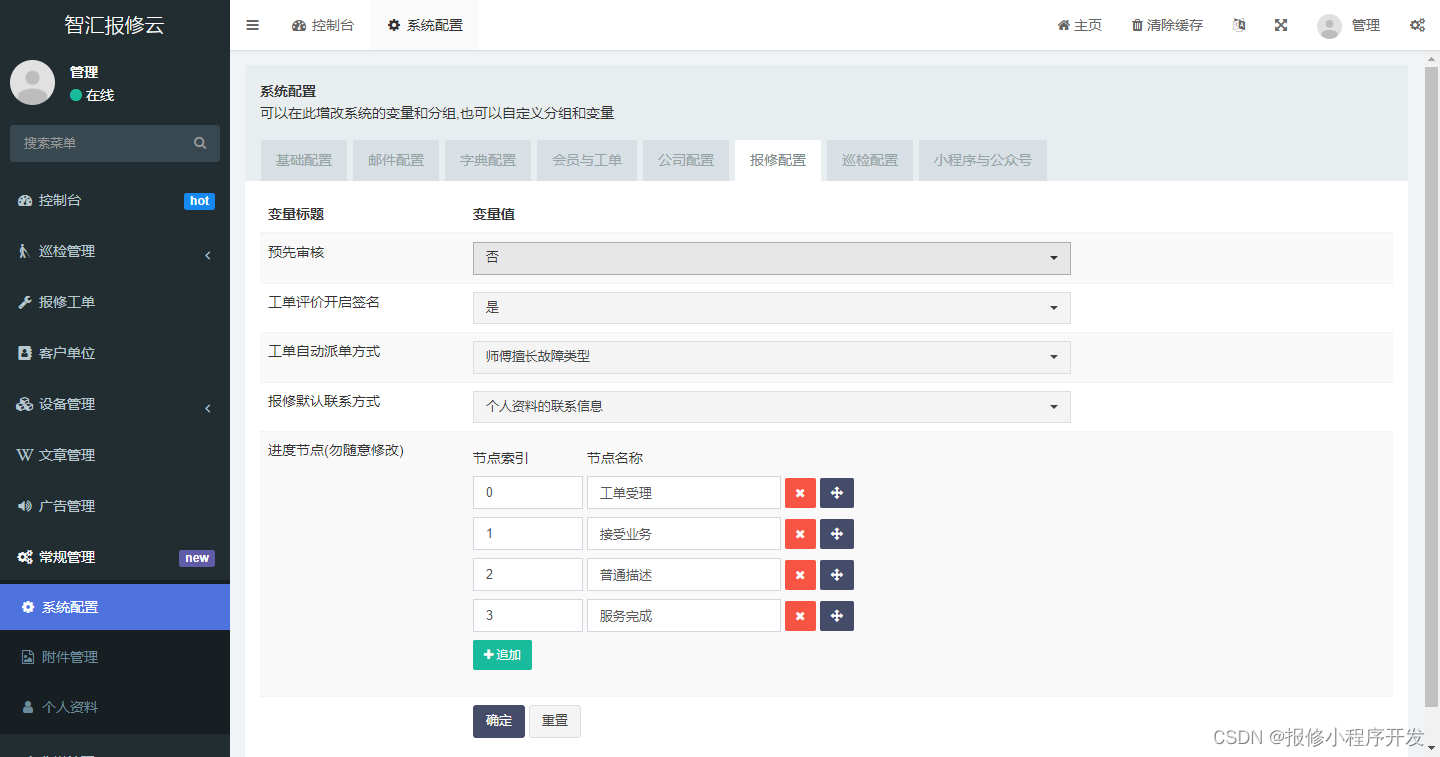Screen dimensions: 1440x757
Task: Switch to the 公司配置 tab
Action: click(686, 160)
